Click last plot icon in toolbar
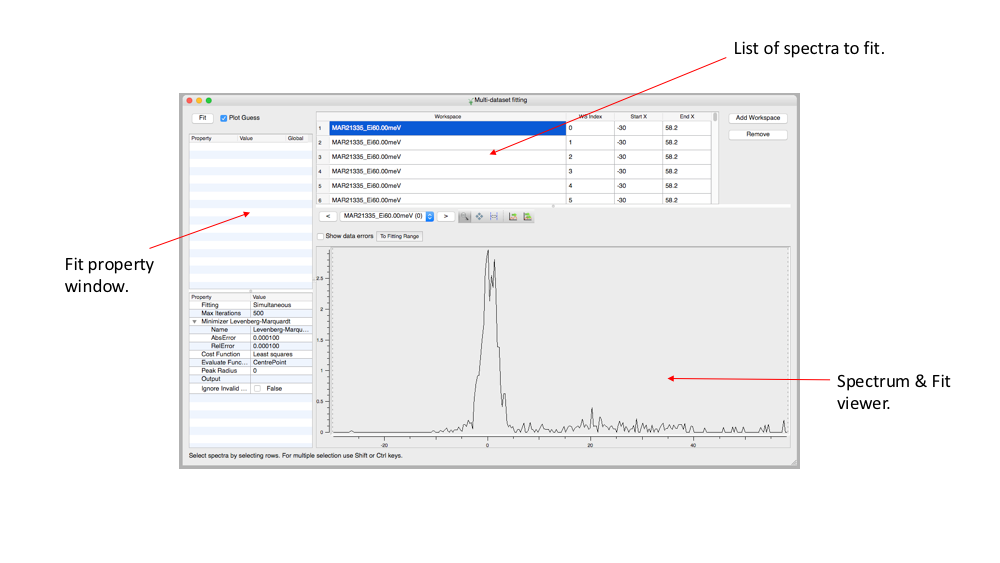 pos(527,216)
